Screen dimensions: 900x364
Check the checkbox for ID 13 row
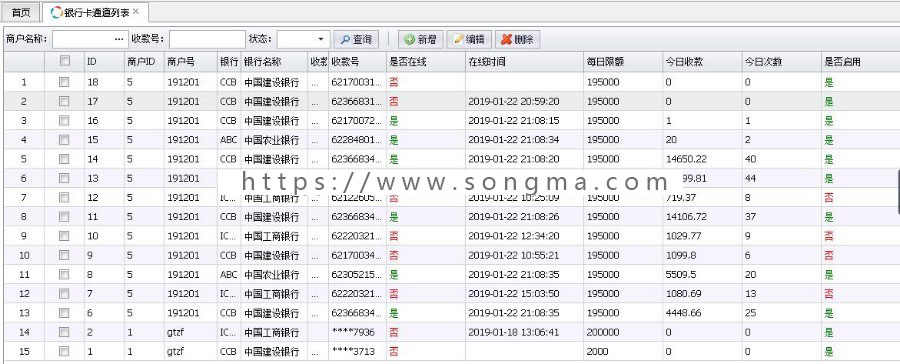(64, 178)
